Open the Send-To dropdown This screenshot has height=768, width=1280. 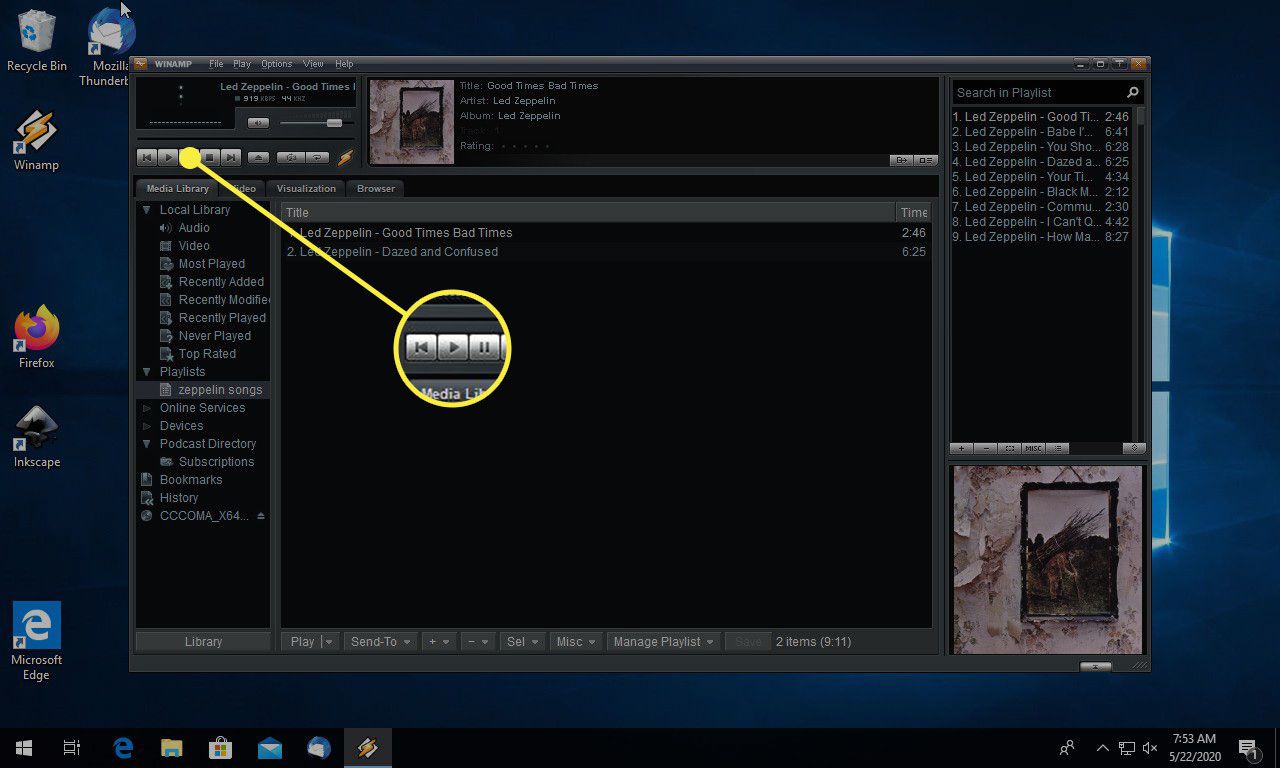point(380,642)
